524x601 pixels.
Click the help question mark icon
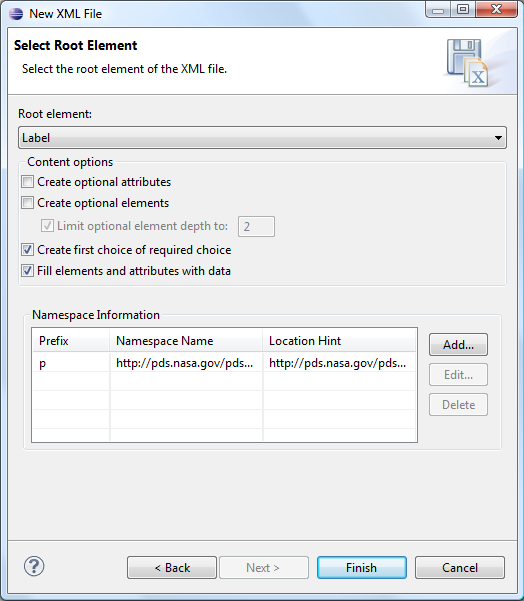pyautogui.click(x=34, y=566)
